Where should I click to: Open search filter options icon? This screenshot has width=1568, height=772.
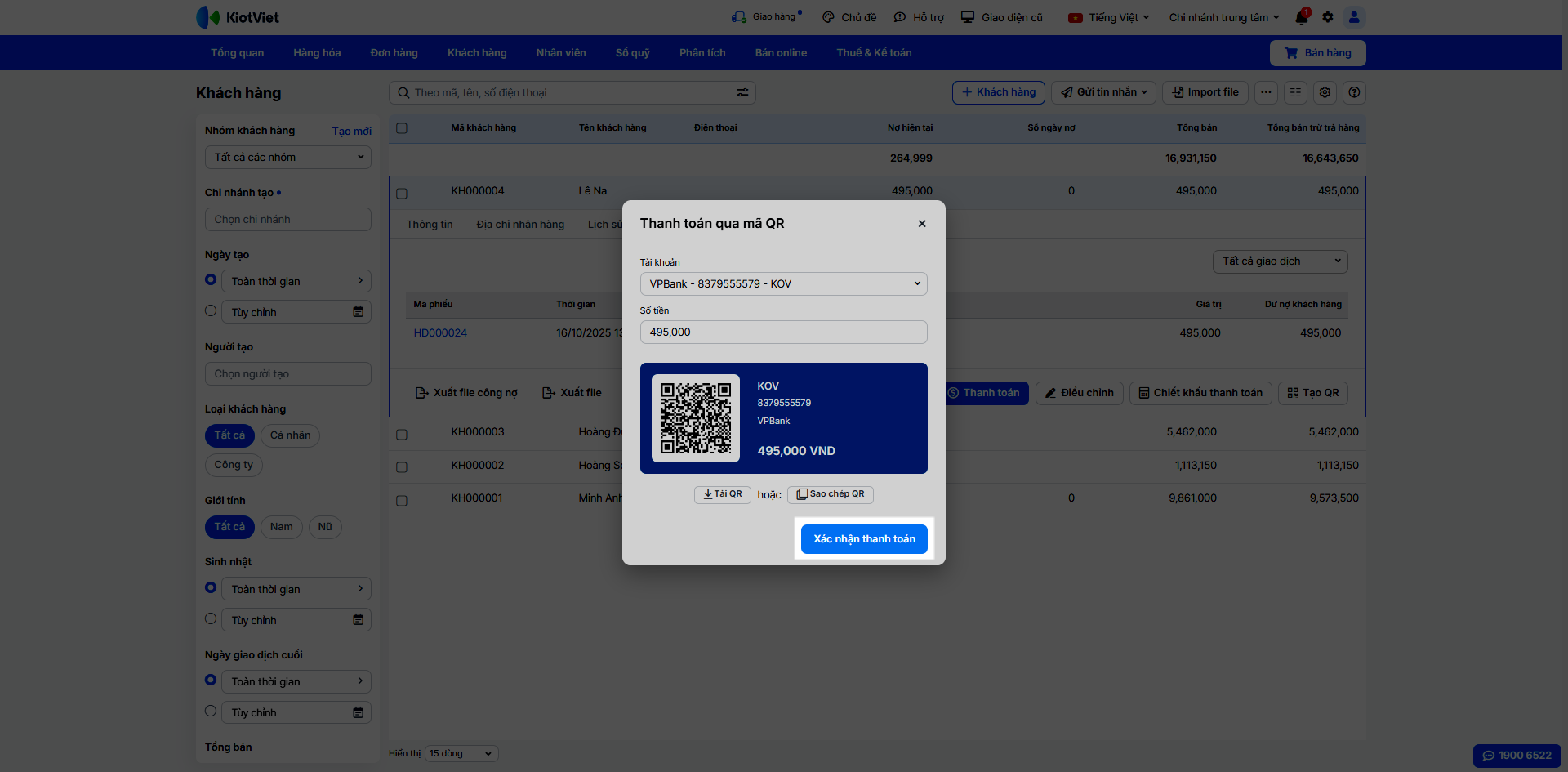pos(742,92)
